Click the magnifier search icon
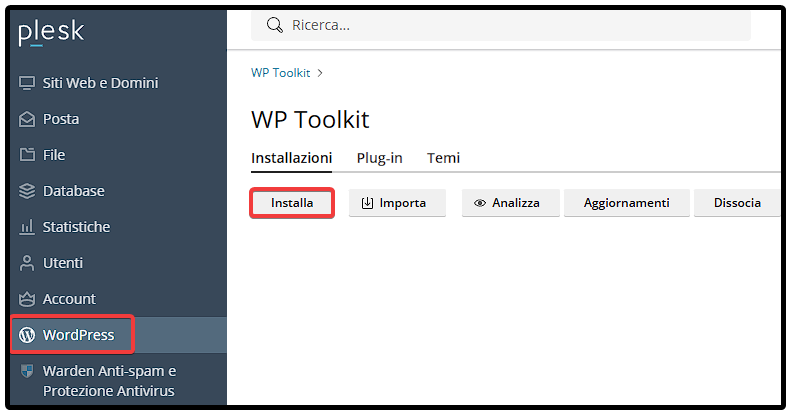The width and height of the screenshot is (791, 415). pos(274,25)
